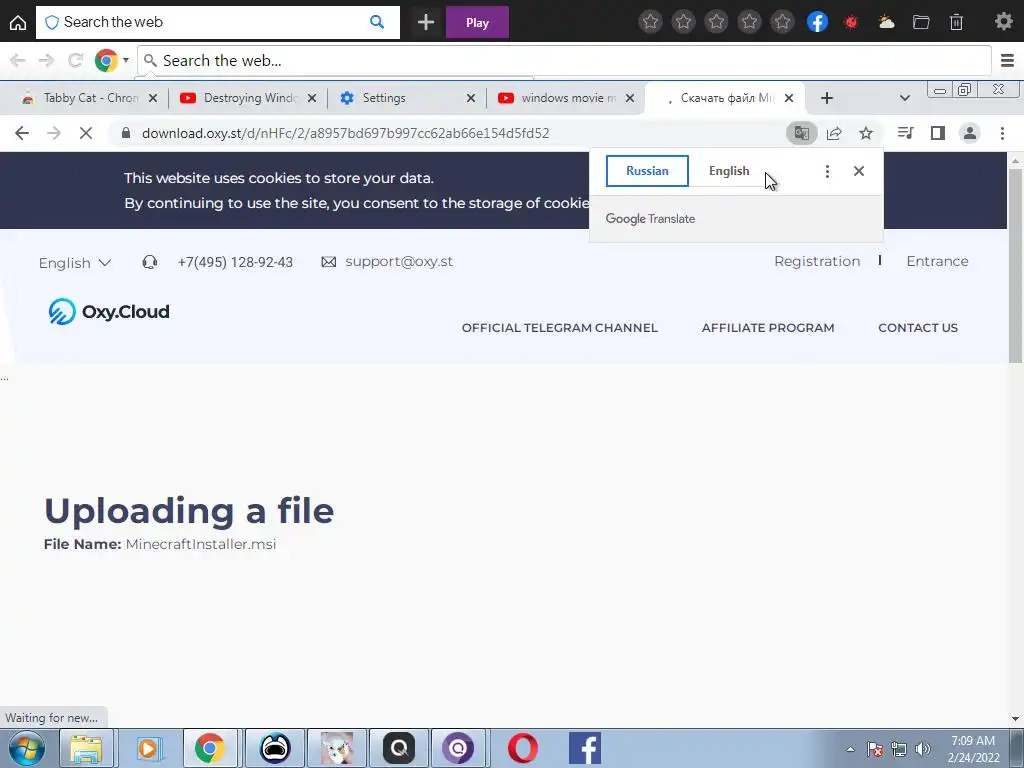Open the Facebook taskbar icon

tap(584, 748)
